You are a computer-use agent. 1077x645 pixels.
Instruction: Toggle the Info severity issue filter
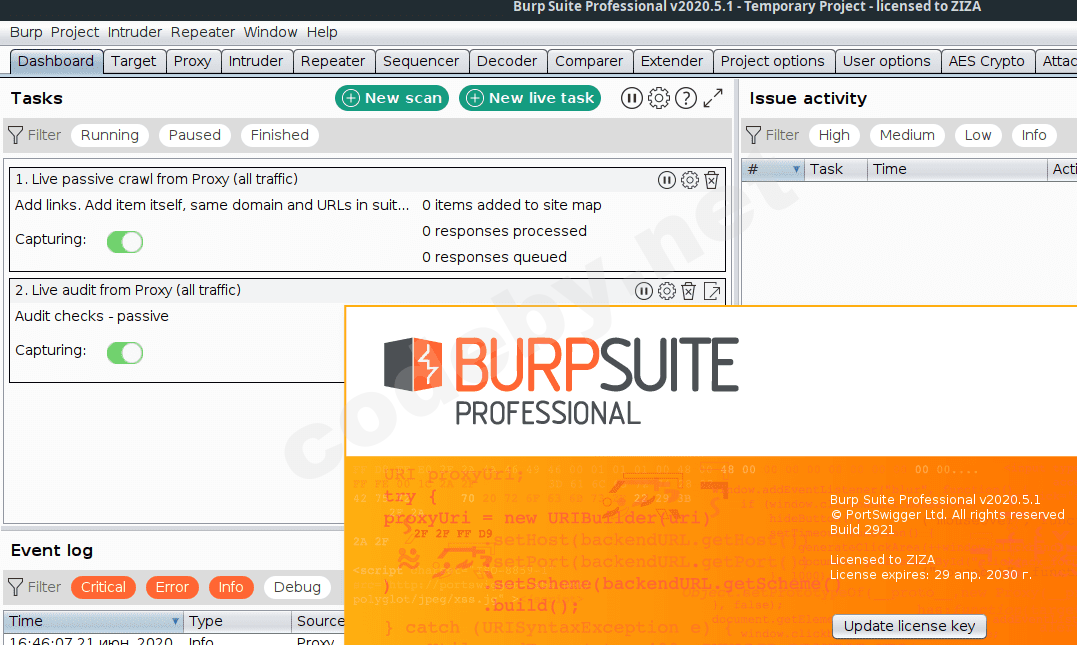click(x=1034, y=135)
